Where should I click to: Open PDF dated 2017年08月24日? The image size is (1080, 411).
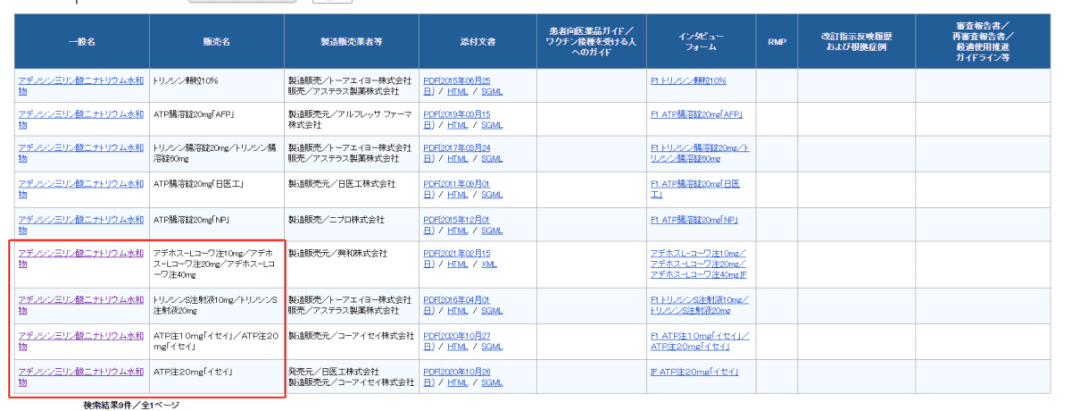[x=457, y=154]
